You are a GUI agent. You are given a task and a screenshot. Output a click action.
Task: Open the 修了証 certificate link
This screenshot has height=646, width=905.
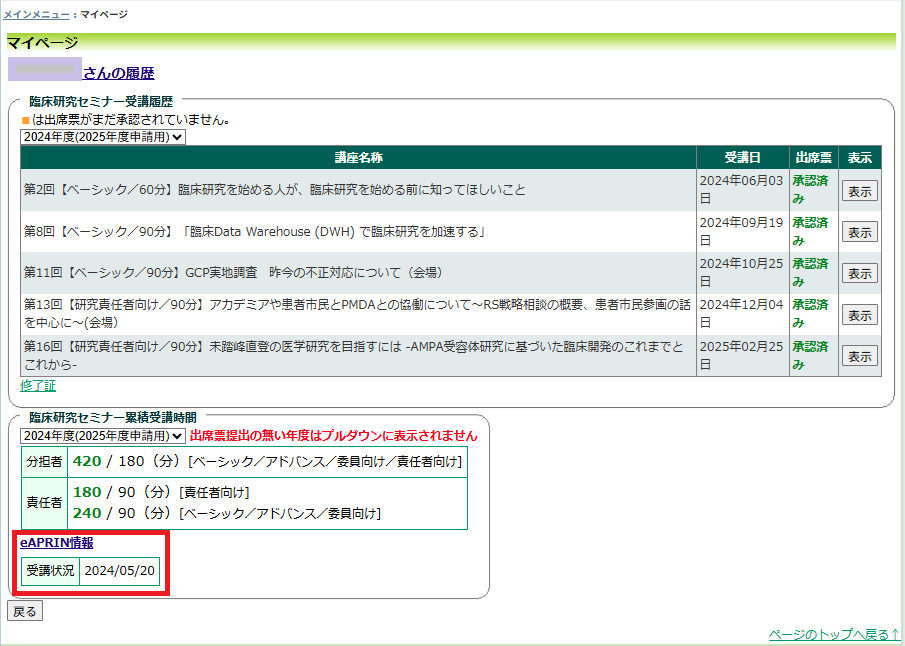(x=38, y=385)
